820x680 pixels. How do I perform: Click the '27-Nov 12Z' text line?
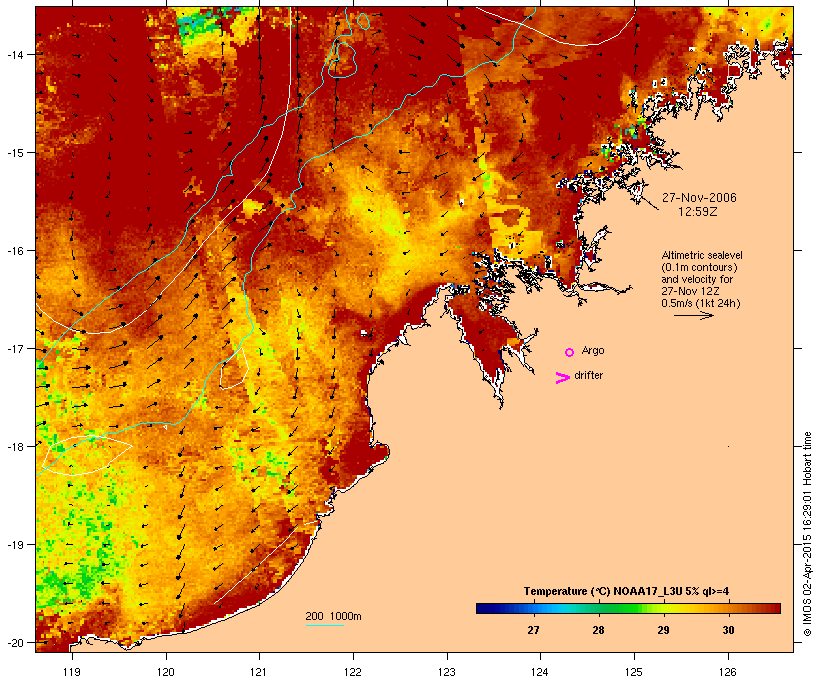(690, 291)
